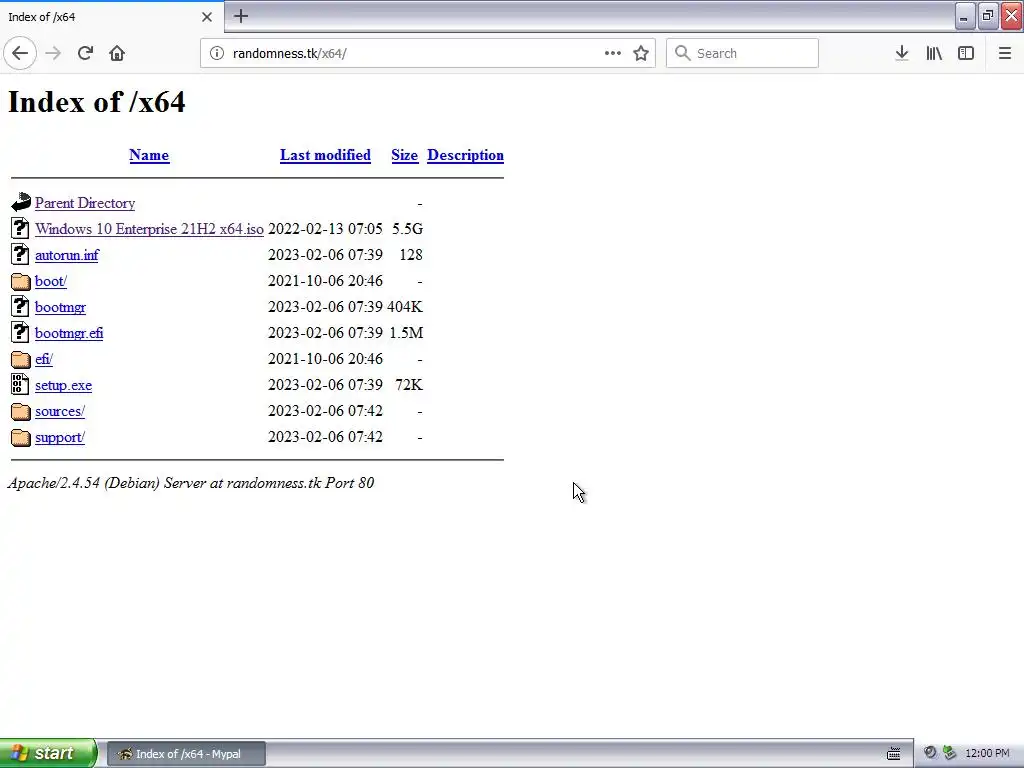Go back with the browser back arrow
This screenshot has height=768, width=1024.
[x=20, y=53]
